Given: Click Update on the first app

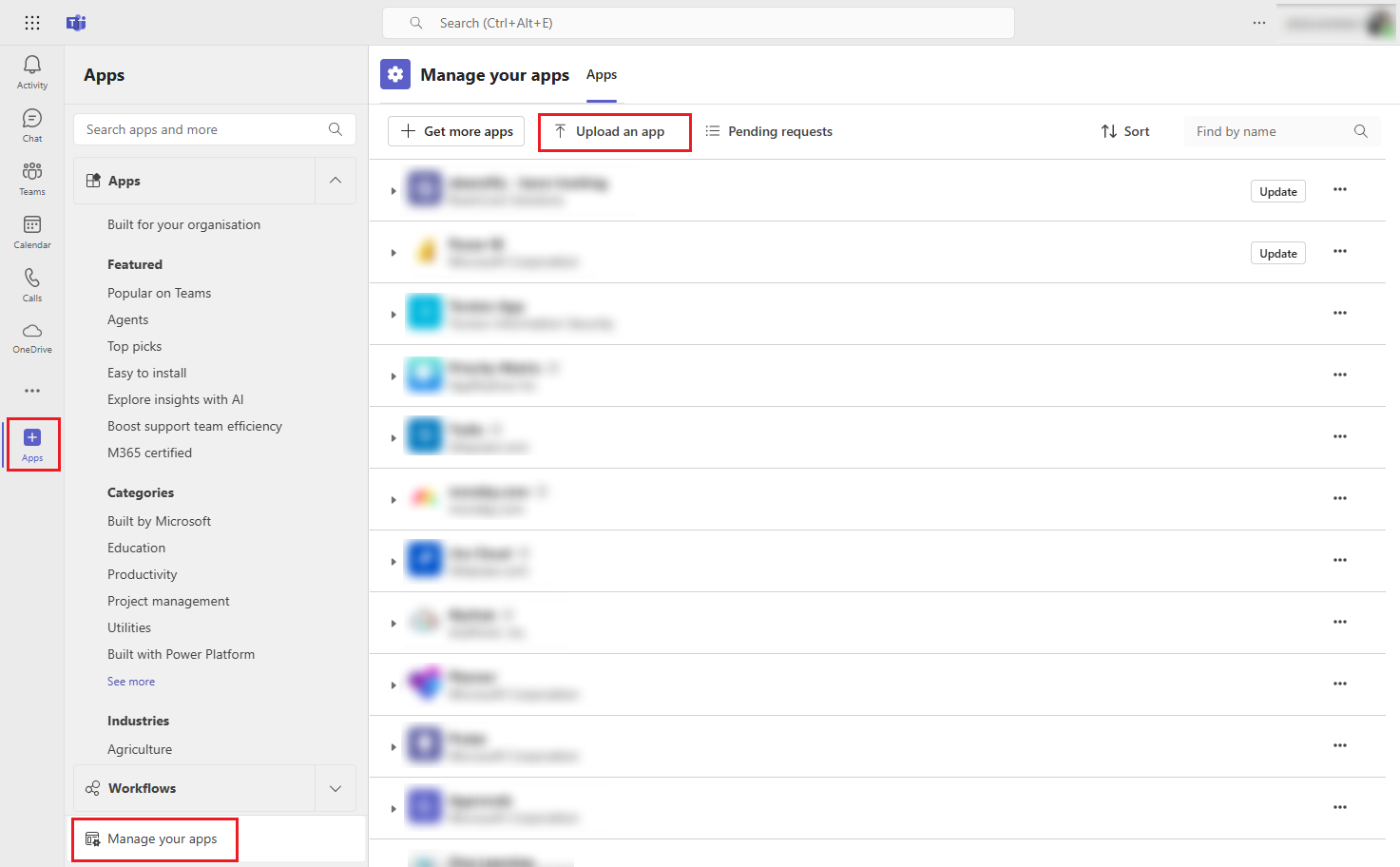Looking at the screenshot, I should pyautogui.click(x=1277, y=190).
